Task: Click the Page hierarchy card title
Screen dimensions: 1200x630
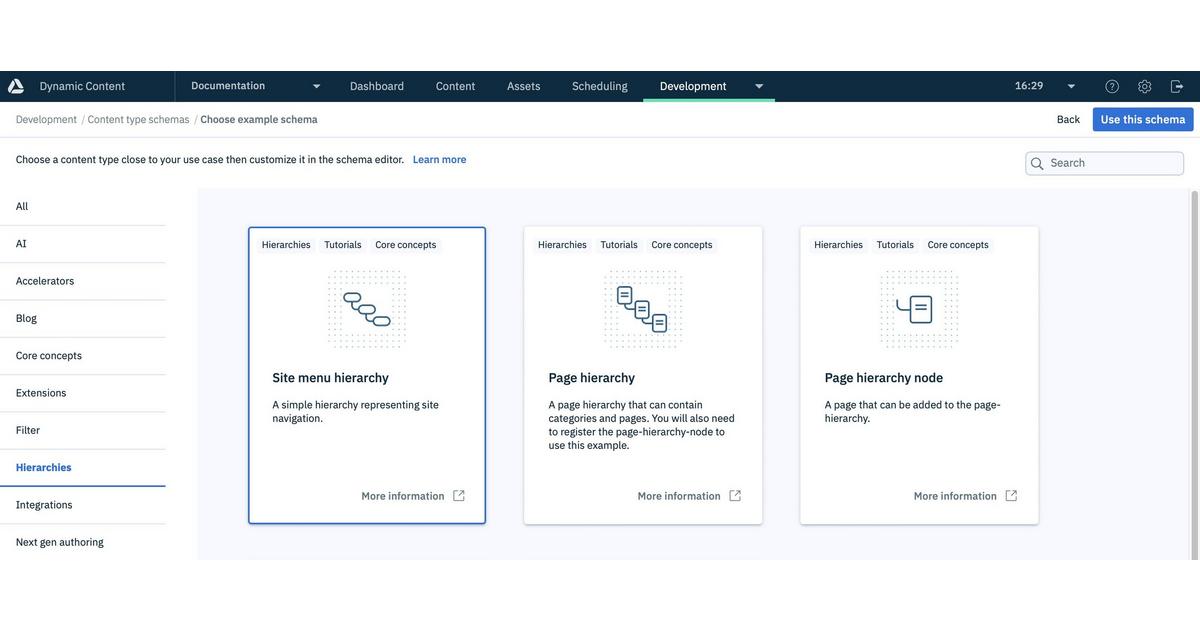Action: click(592, 378)
